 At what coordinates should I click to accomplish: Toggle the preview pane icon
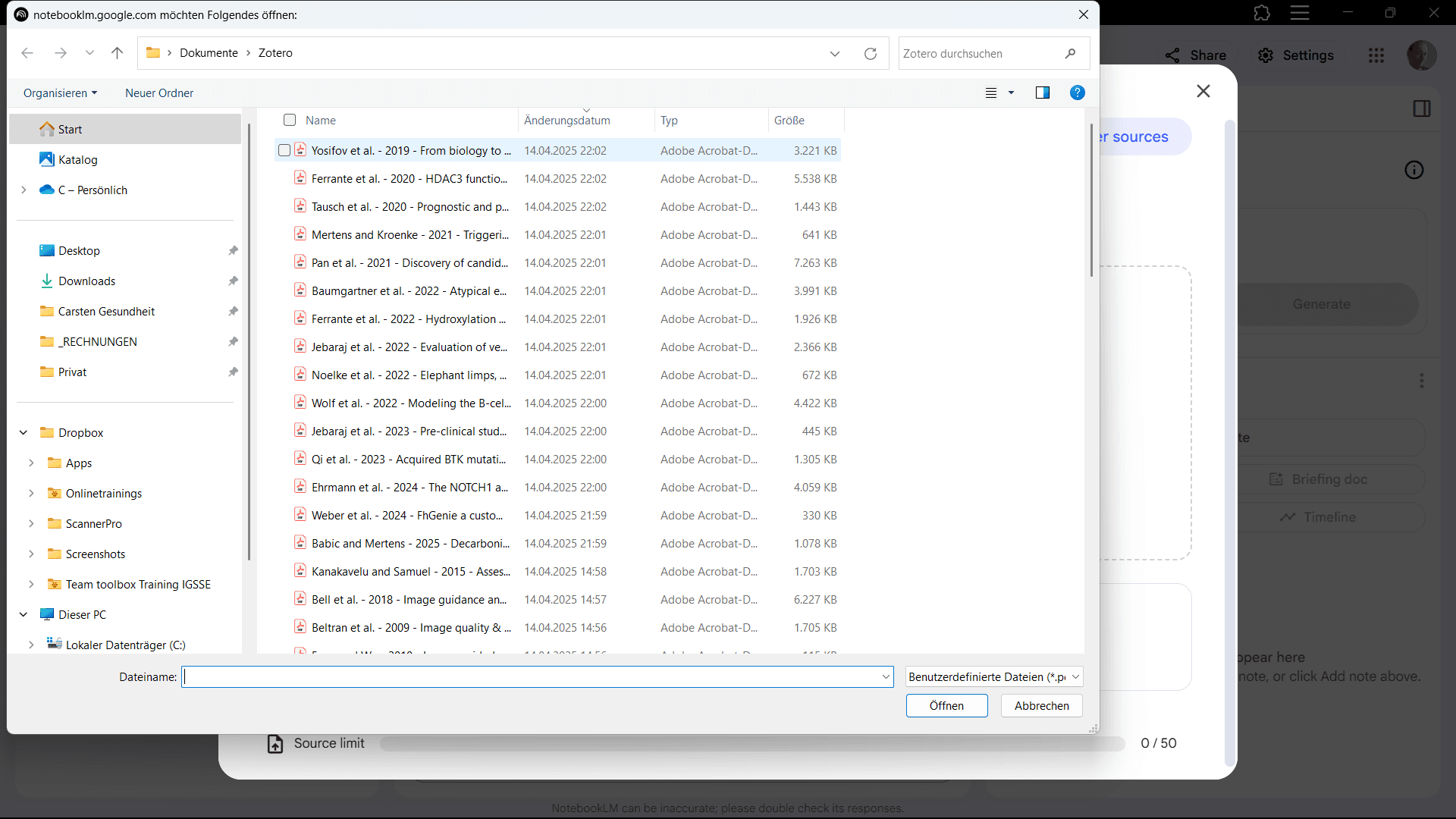pos(1043,93)
